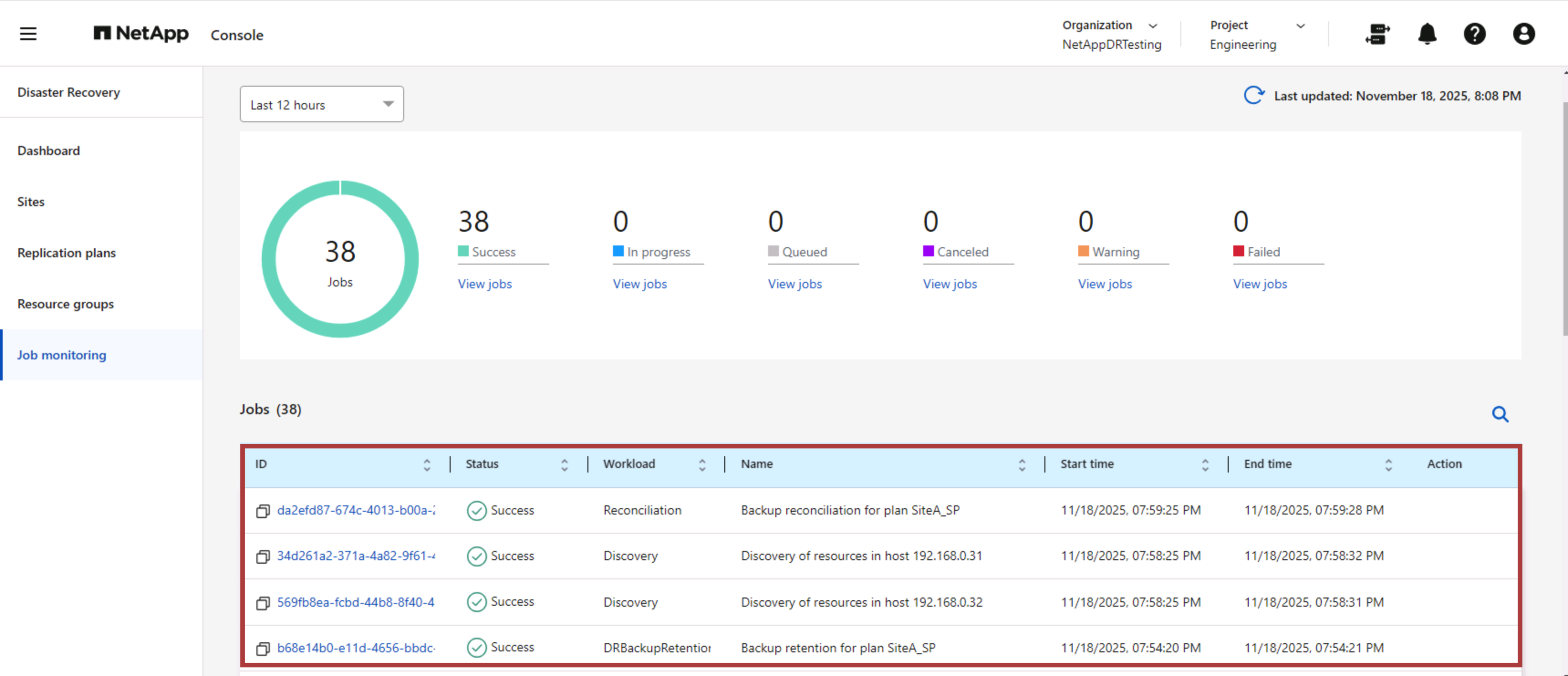Screen dimensions: 1568x676
Task: Select Dashboard in the sidebar
Action: tap(49, 151)
